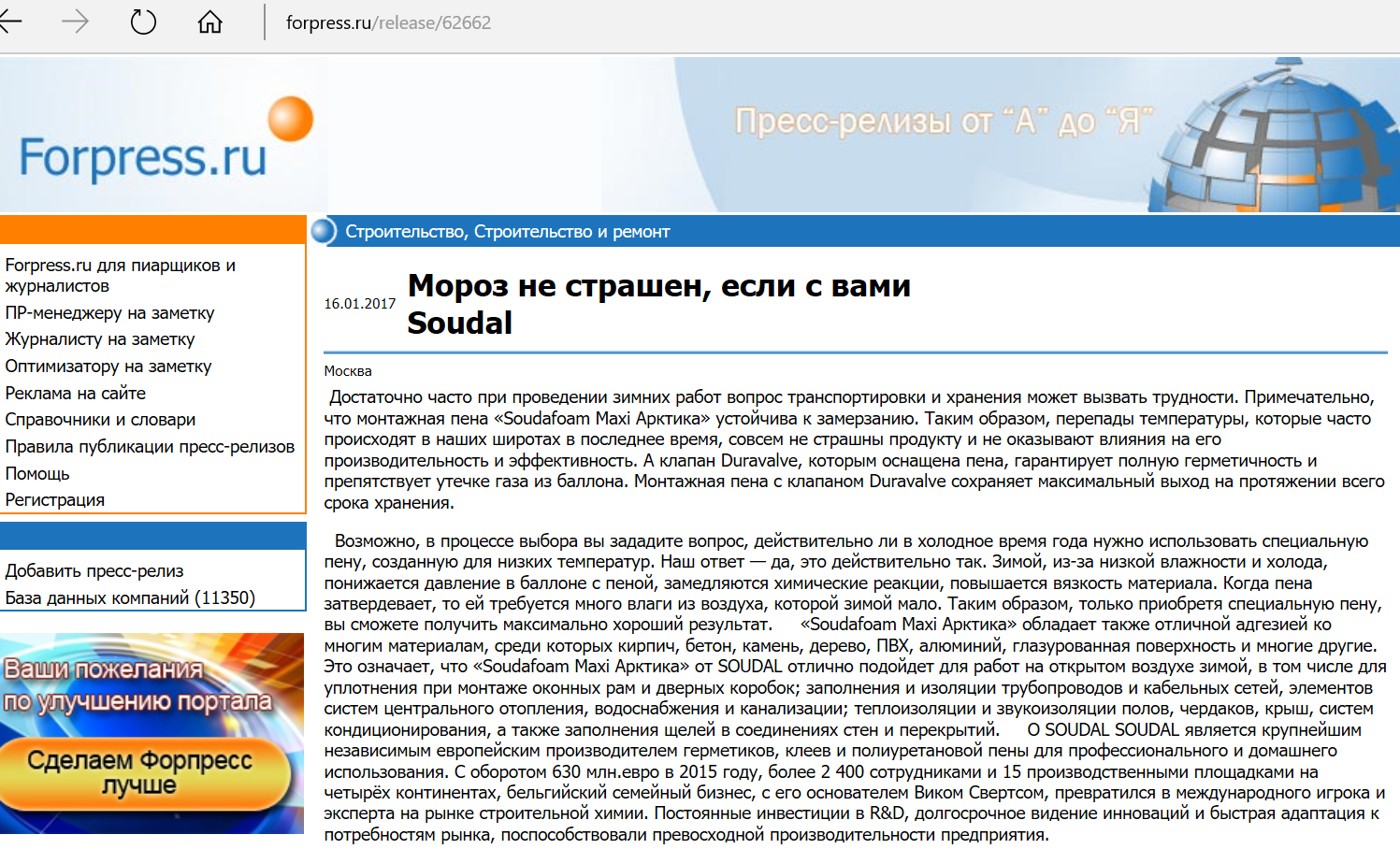Screen dimensions: 1400x849
Task: Click the Forpress.ru logo
Action: pyautogui.click(x=166, y=140)
